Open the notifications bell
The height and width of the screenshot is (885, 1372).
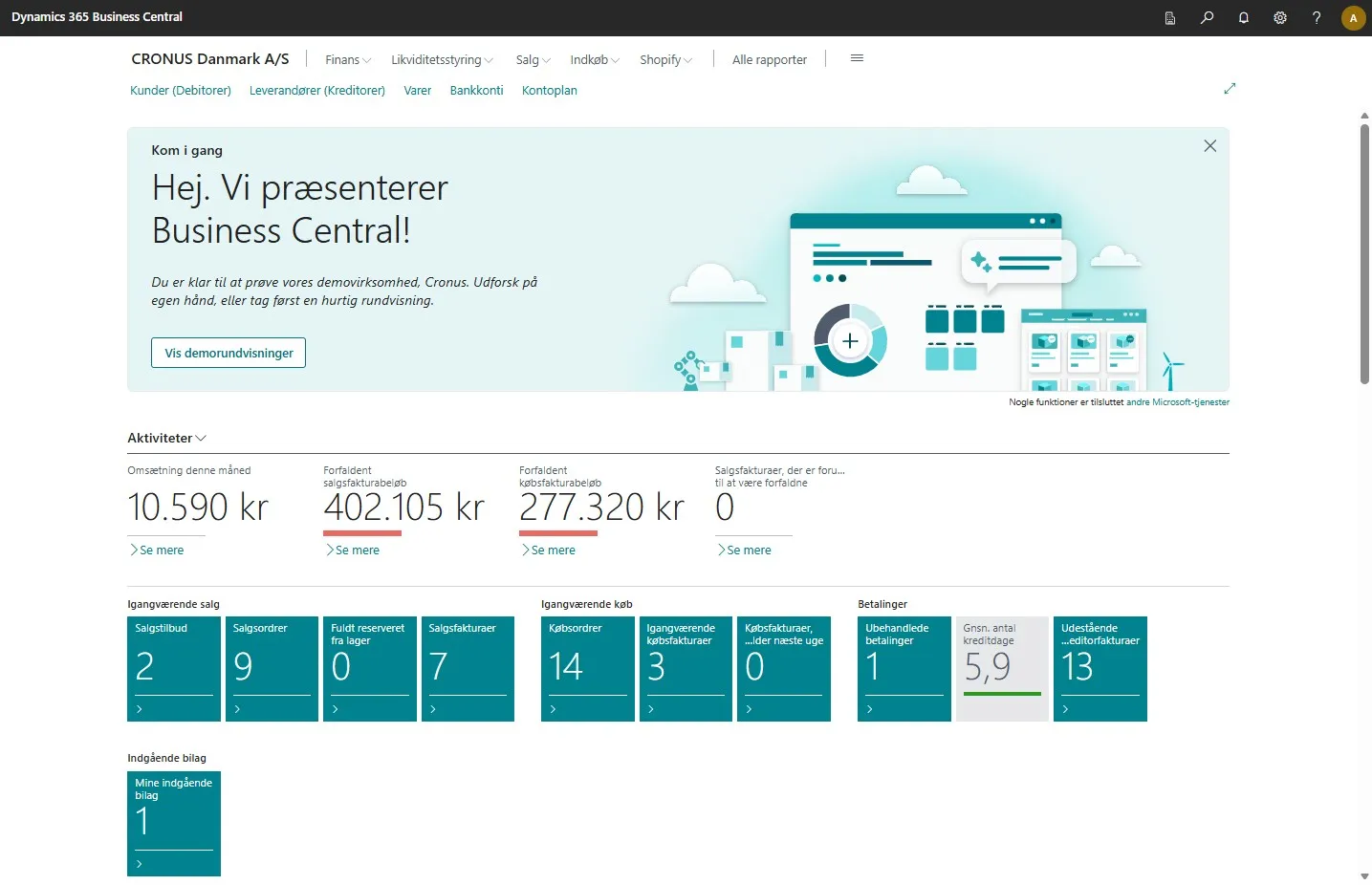click(x=1243, y=18)
